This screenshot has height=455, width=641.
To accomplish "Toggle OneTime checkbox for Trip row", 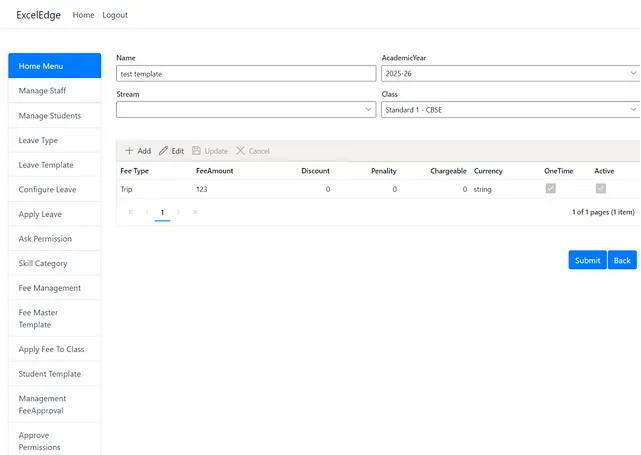I will (551, 188).
